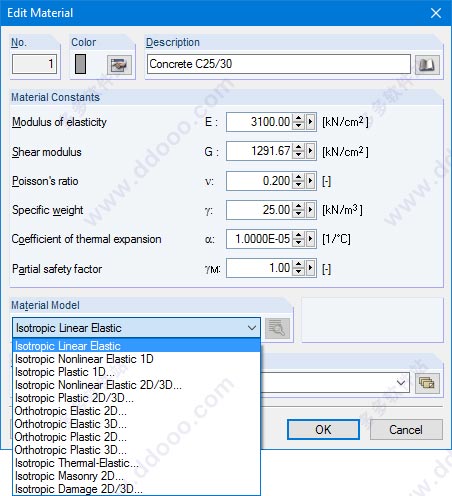Screen dimensions: 452x496
Task: Decrease Partial safety factor with spinner down
Action: click(x=299, y=272)
